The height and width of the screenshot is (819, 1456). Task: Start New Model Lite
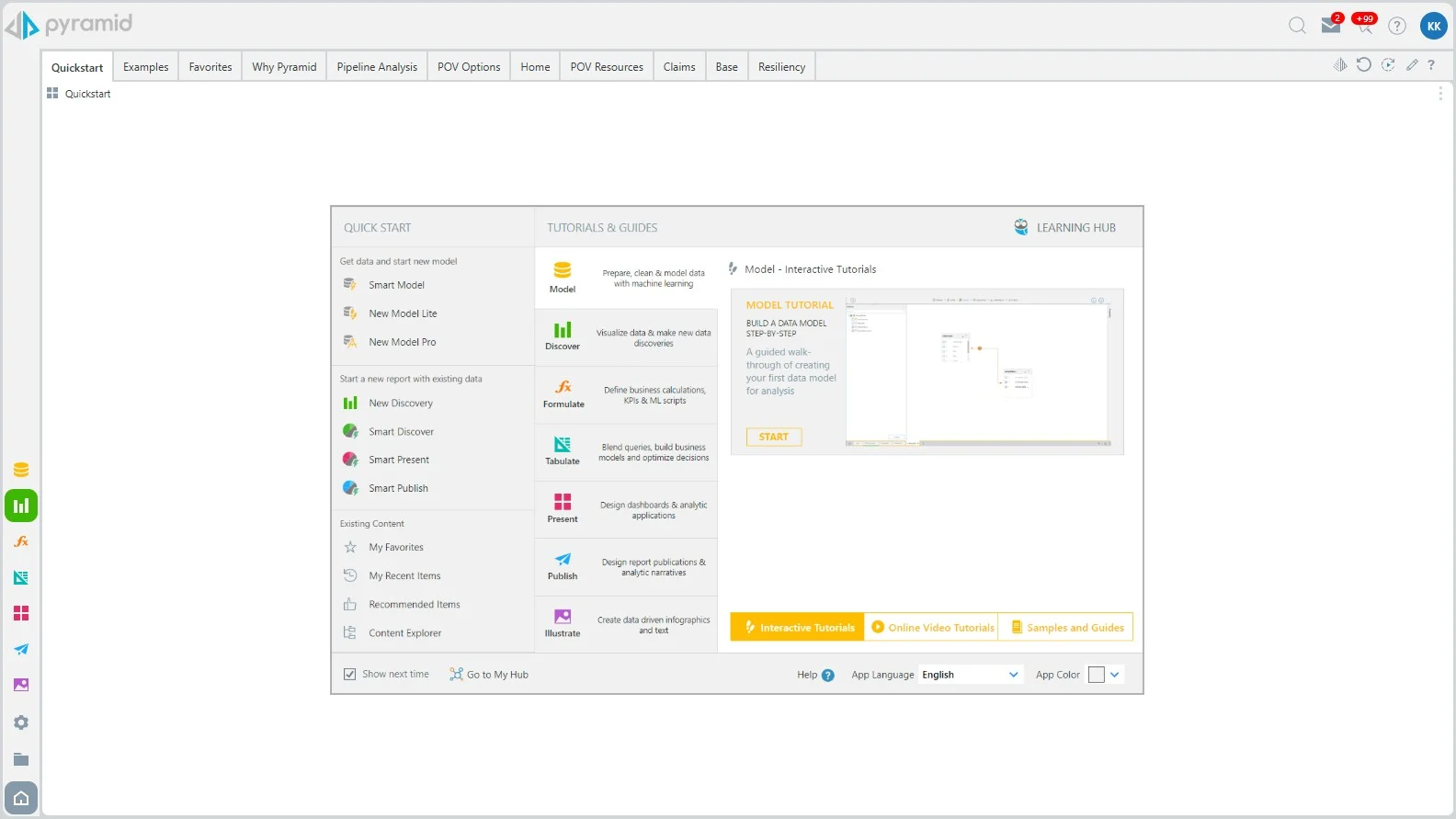pos(403,313)
